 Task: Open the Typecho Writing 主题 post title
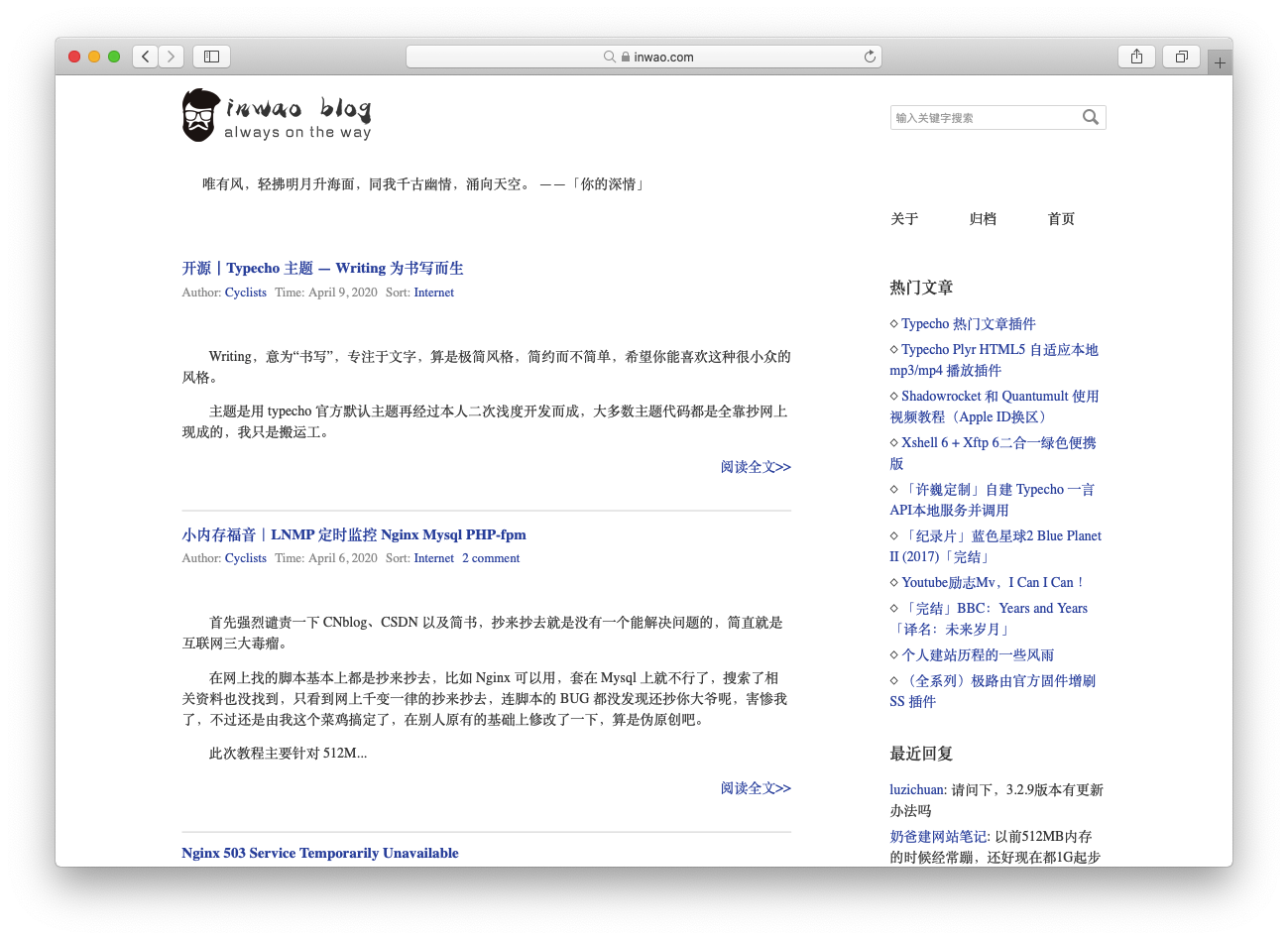pyautogui.click(x=323, y=268)
